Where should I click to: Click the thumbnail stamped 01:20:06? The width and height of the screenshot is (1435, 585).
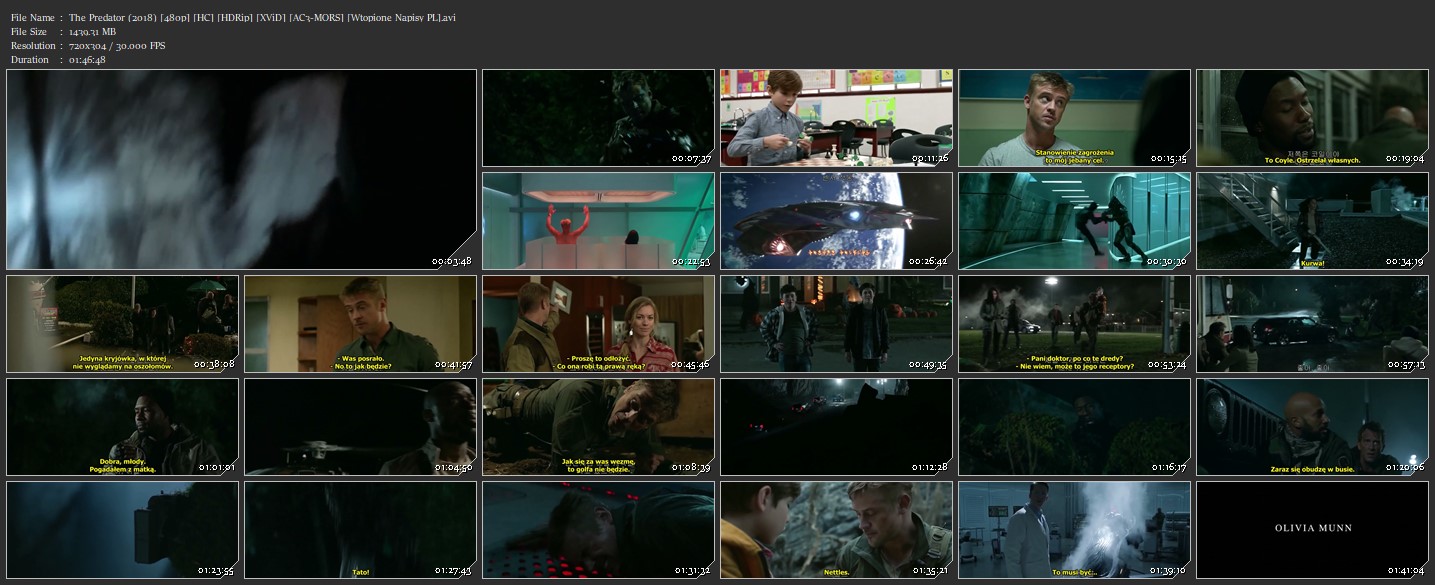(x=1312, y=427)
